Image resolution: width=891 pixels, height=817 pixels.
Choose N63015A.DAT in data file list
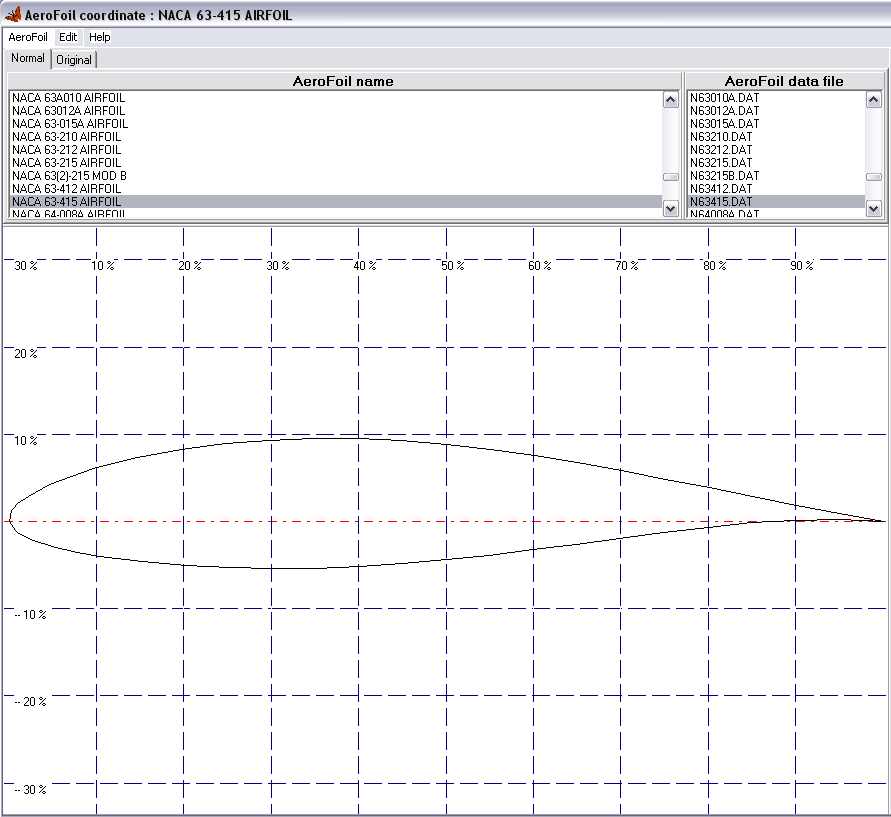pyautogui.click(x=724, y=124)
